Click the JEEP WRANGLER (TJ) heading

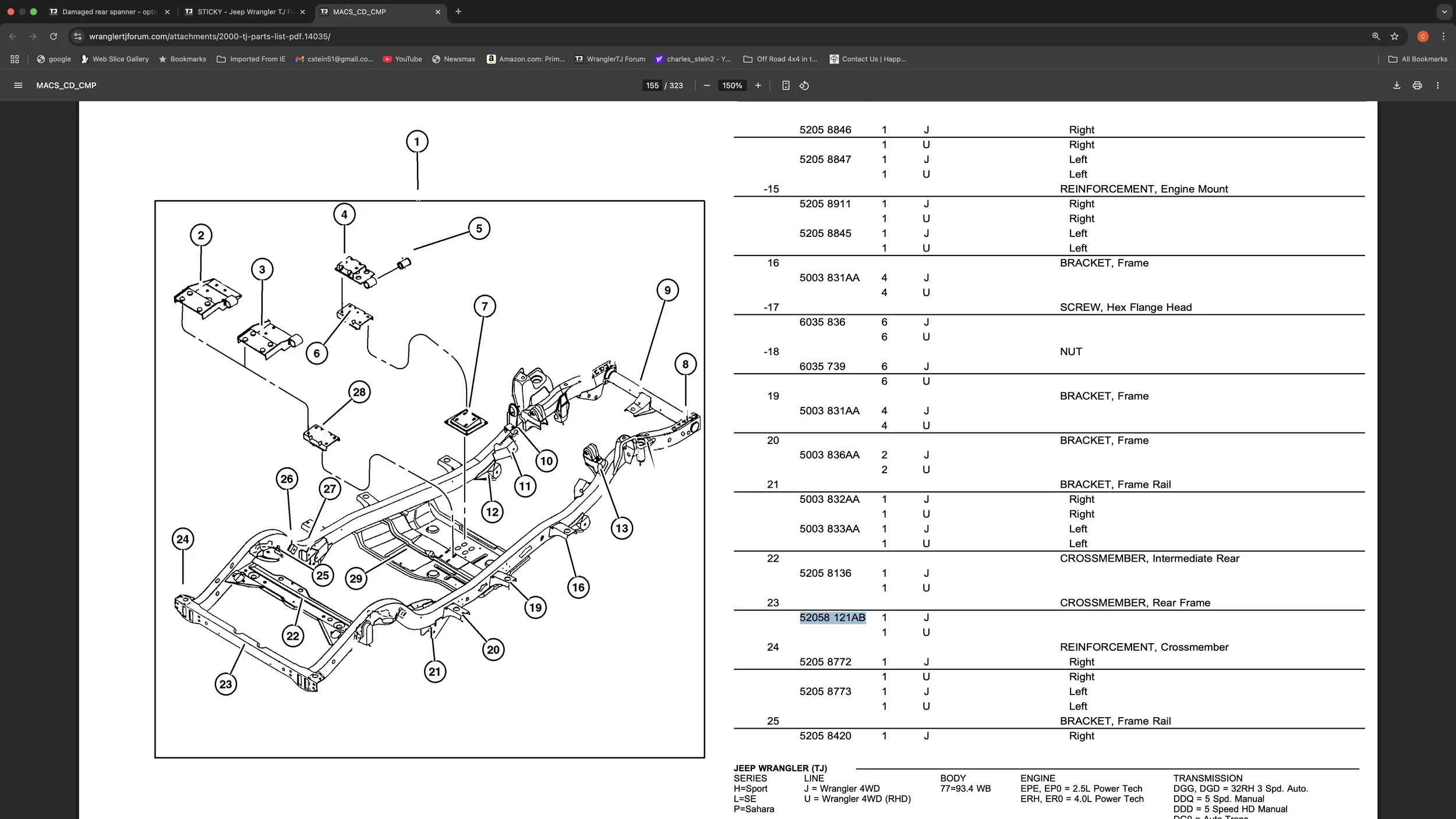(x=780, y=768)
